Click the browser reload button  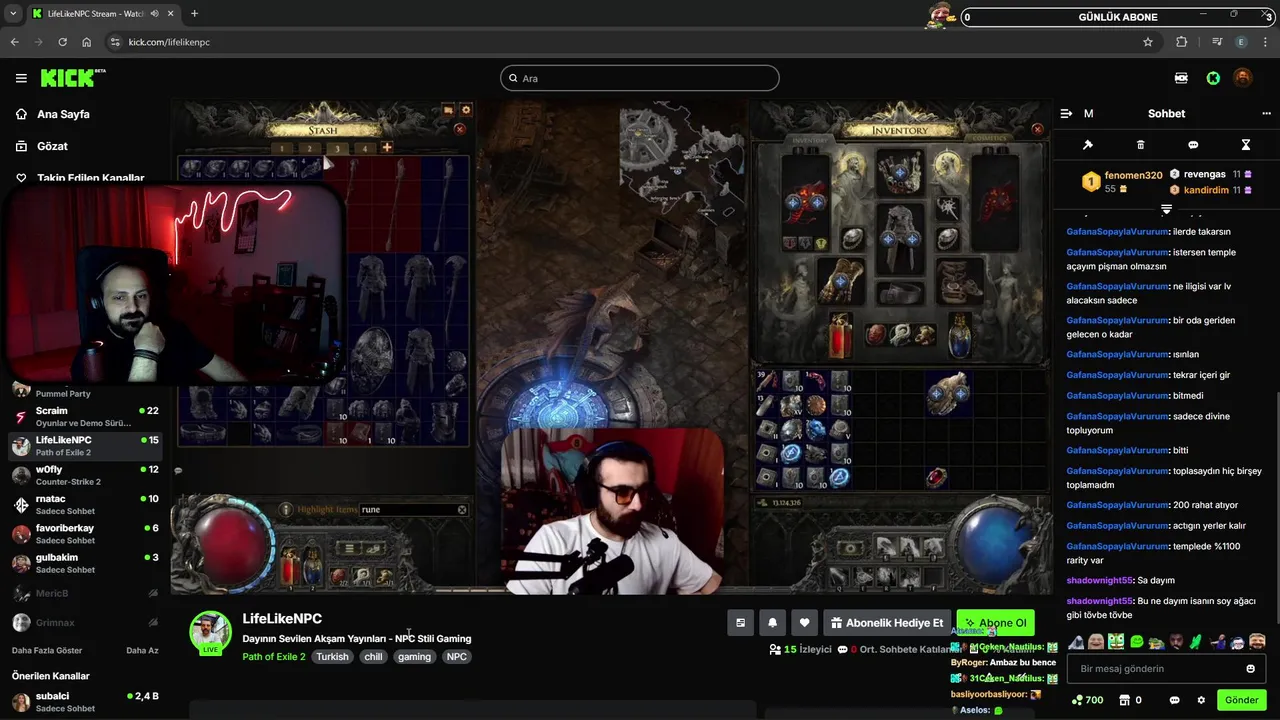(x=62, y=42)
